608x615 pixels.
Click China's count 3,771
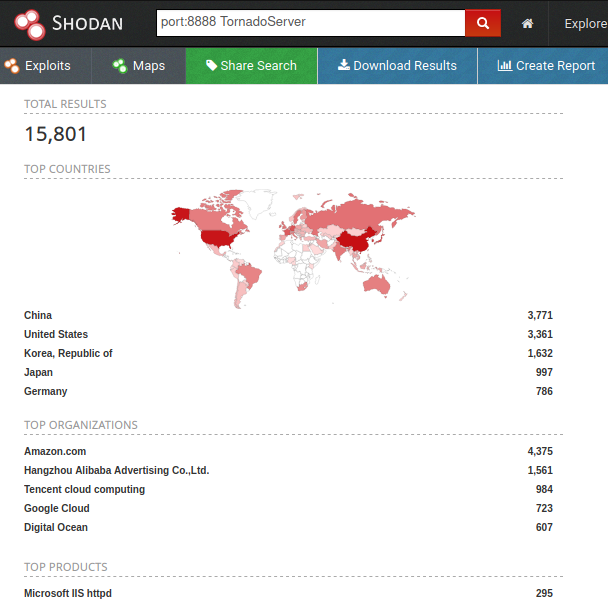[540, 315]
